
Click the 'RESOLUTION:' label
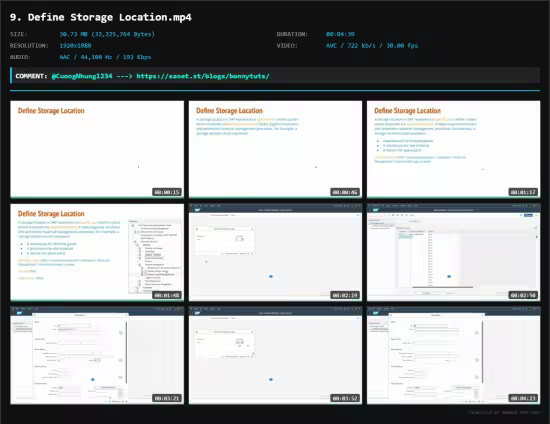(29, 46)
